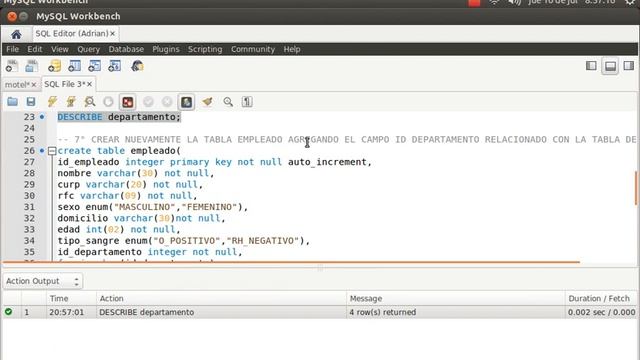Select the SQL File 3* tab
The width and height of the screenshot is (640, 360).
tap(64, 84)
